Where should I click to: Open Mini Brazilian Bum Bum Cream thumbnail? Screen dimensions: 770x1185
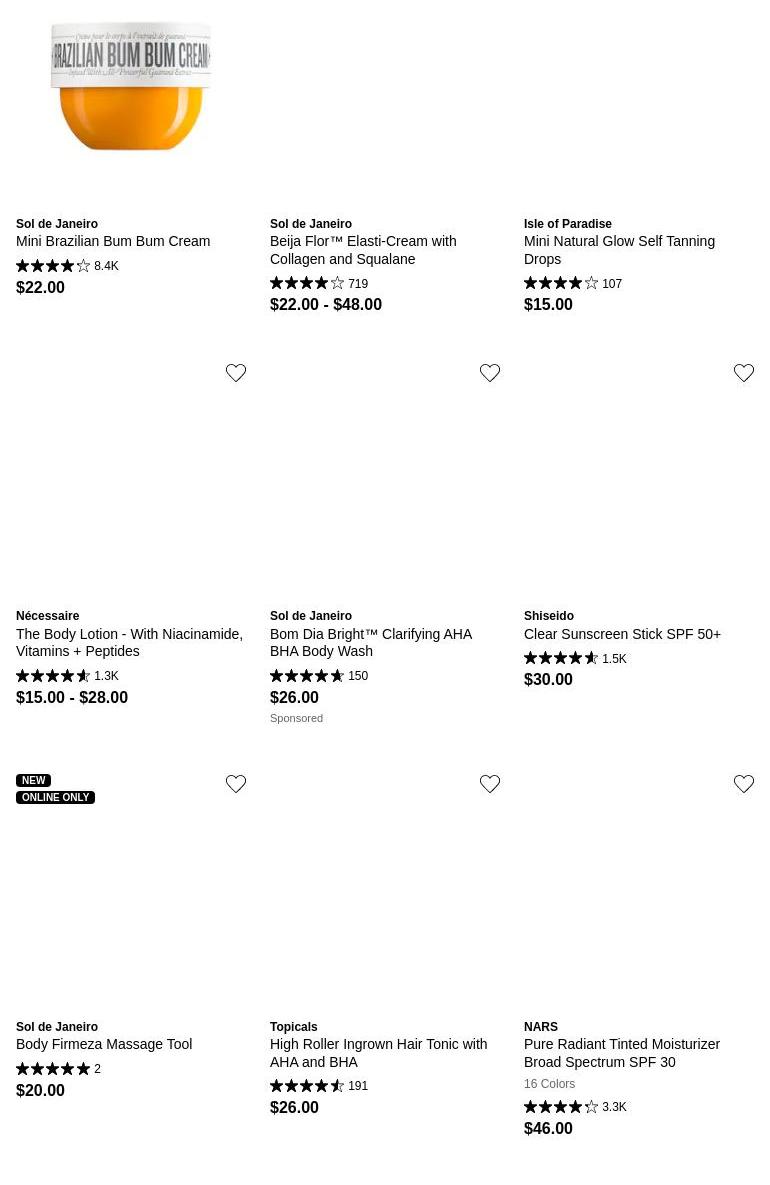(x=131, y=88)
